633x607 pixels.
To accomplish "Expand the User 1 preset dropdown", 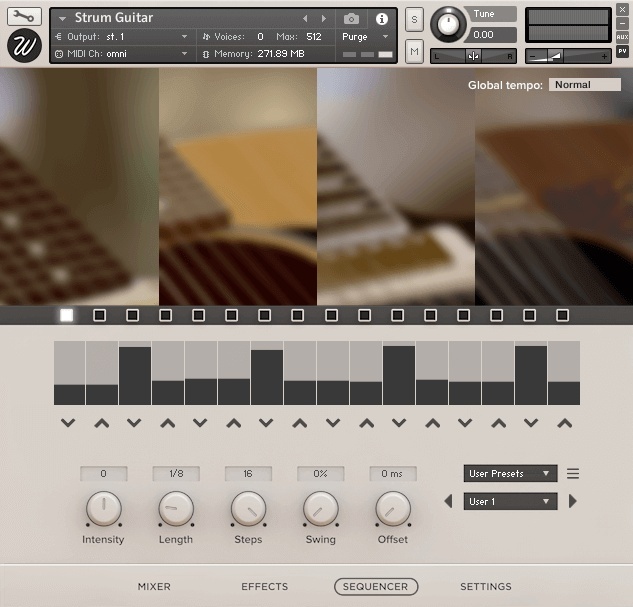I will point(510,501).
